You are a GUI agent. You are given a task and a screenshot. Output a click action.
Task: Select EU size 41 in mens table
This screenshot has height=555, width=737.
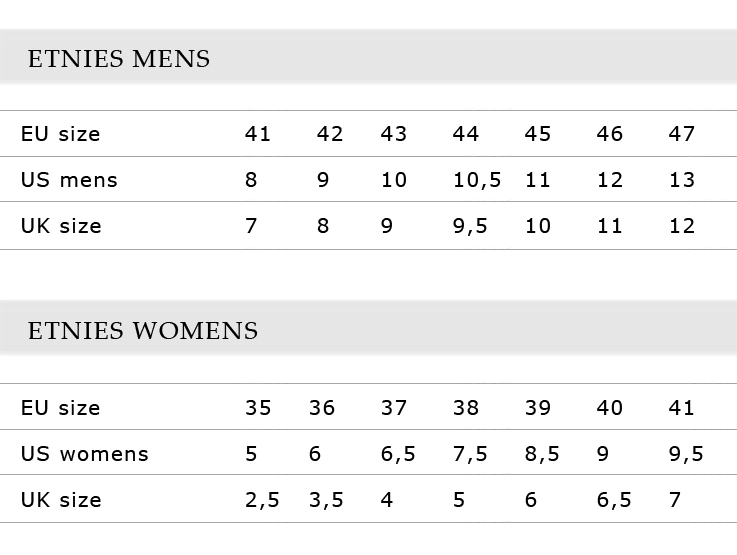(x=258, y=134)
